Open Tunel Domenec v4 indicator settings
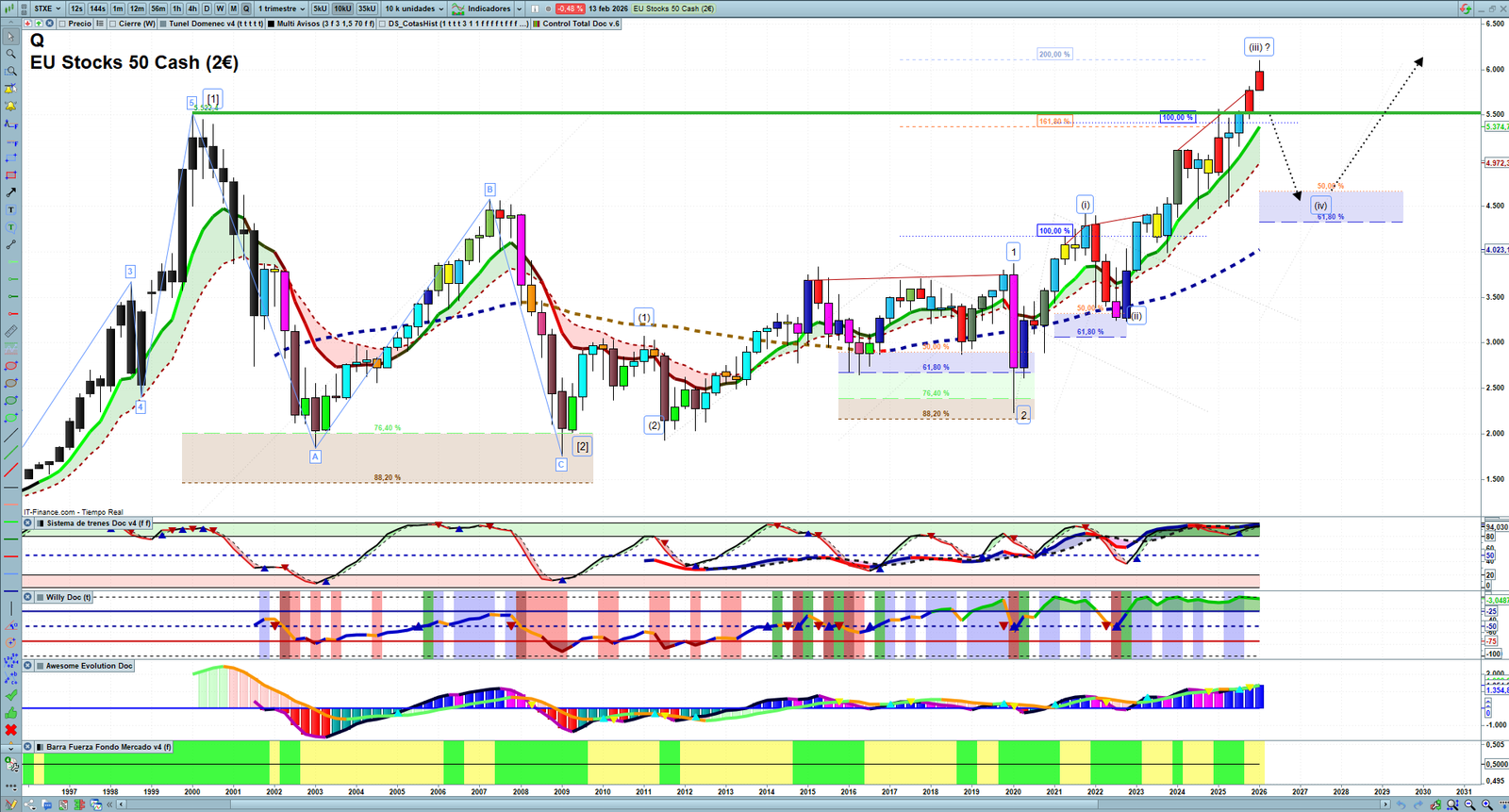The height and width of the screenshot is (812, 1509). coord(216,24)
